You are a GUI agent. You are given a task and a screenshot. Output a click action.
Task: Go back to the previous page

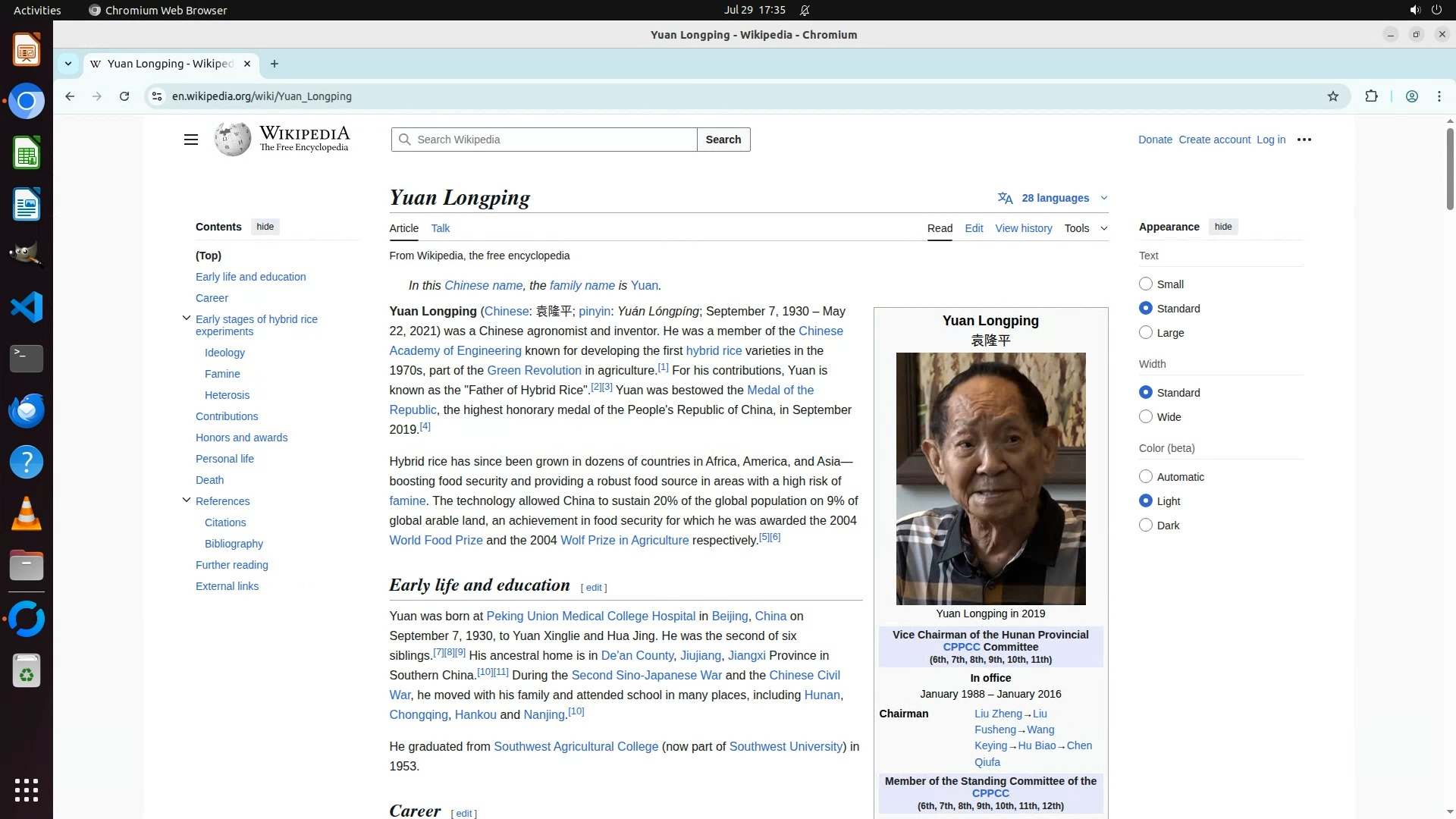(70, 96)
